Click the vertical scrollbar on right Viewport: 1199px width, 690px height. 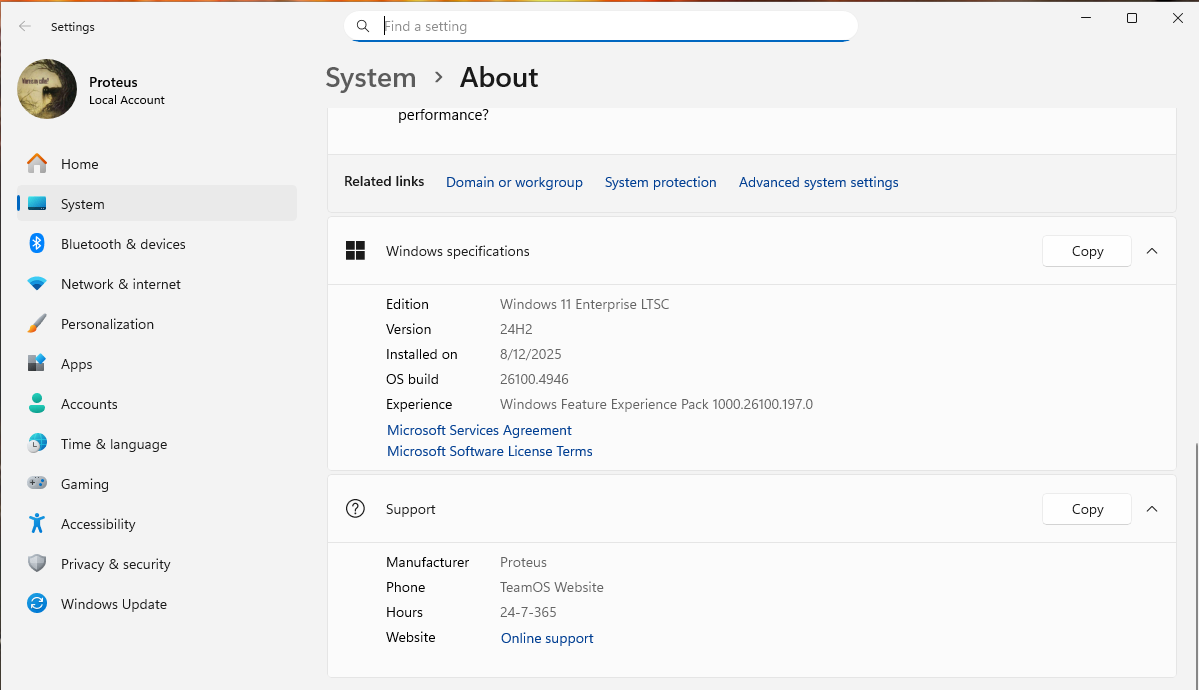pyautogui.click(x=1195, y=565)
